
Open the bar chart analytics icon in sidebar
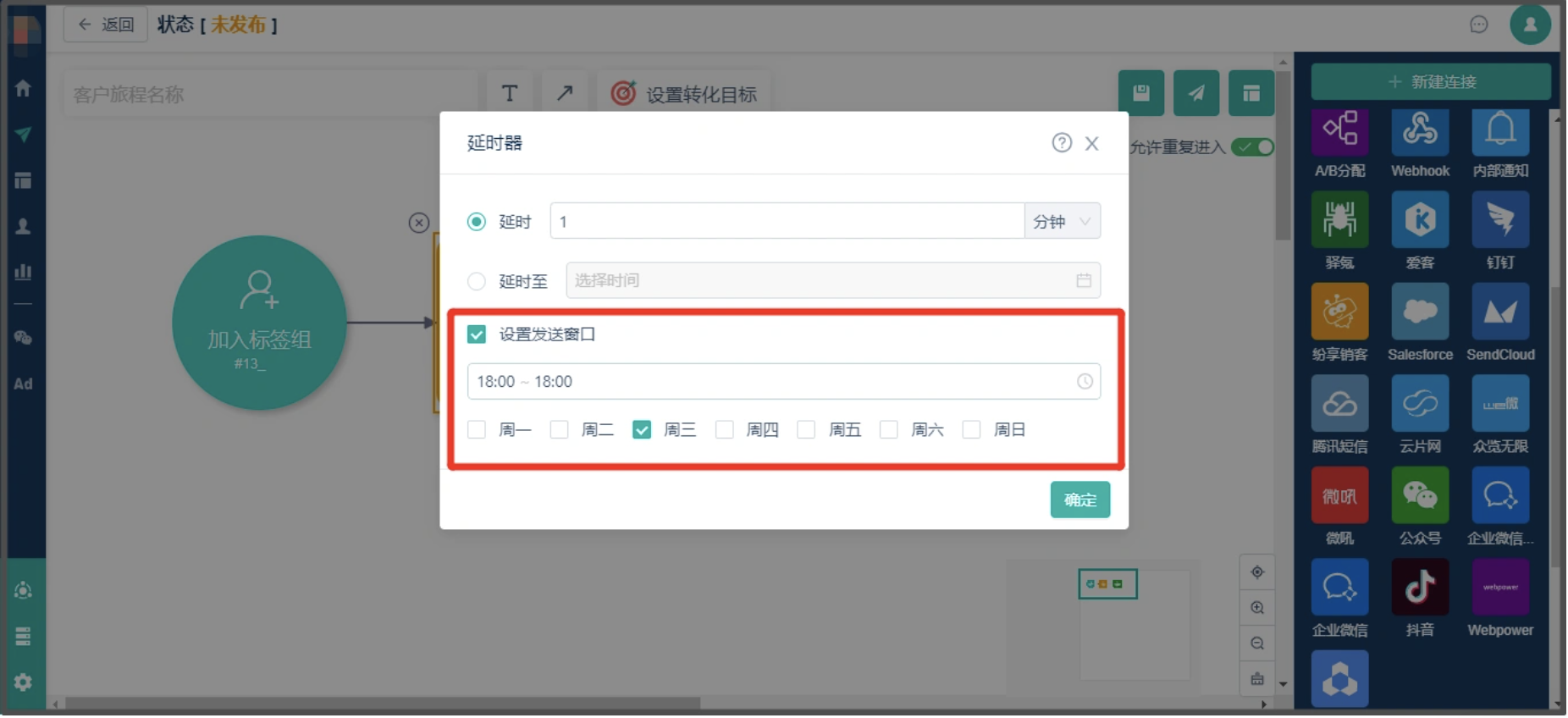(24, 273)
